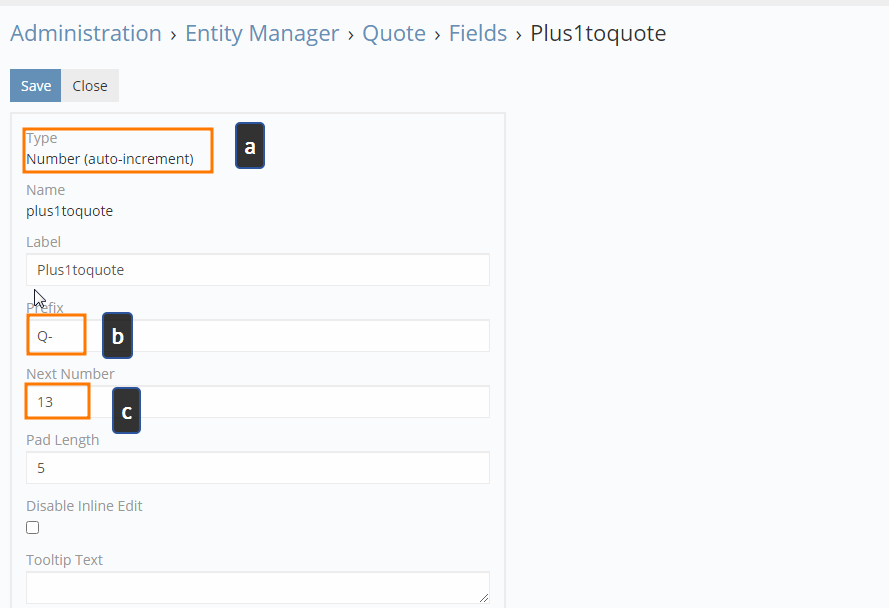Image resolution: width=889 pixels, height=608 pixels.
Task: Click the plus1toquote name value text
Action: pos(70,211)
